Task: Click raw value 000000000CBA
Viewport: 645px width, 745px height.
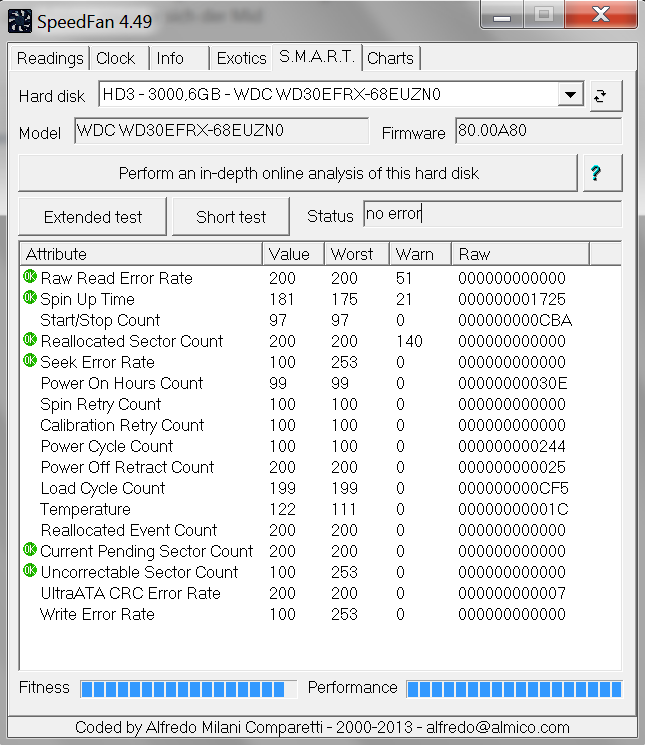Action: click(x=515, y=320)
